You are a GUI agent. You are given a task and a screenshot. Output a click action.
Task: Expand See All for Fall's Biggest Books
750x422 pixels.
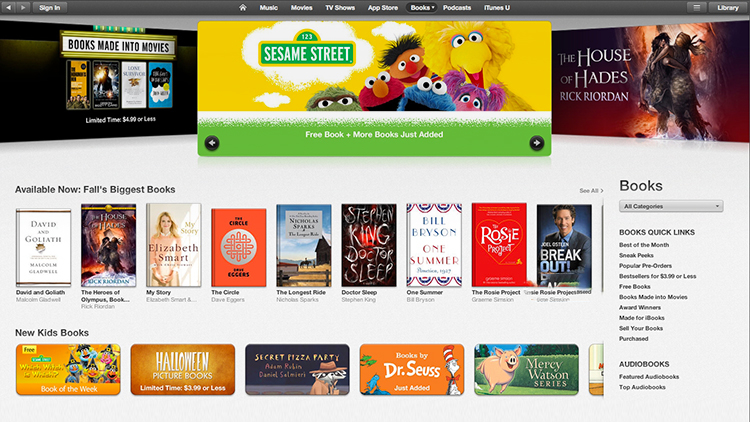[x=591, y=190]
